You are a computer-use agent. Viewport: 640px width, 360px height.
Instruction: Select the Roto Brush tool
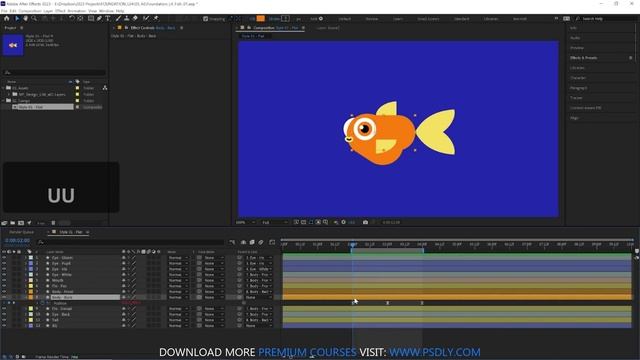point(146,18)
